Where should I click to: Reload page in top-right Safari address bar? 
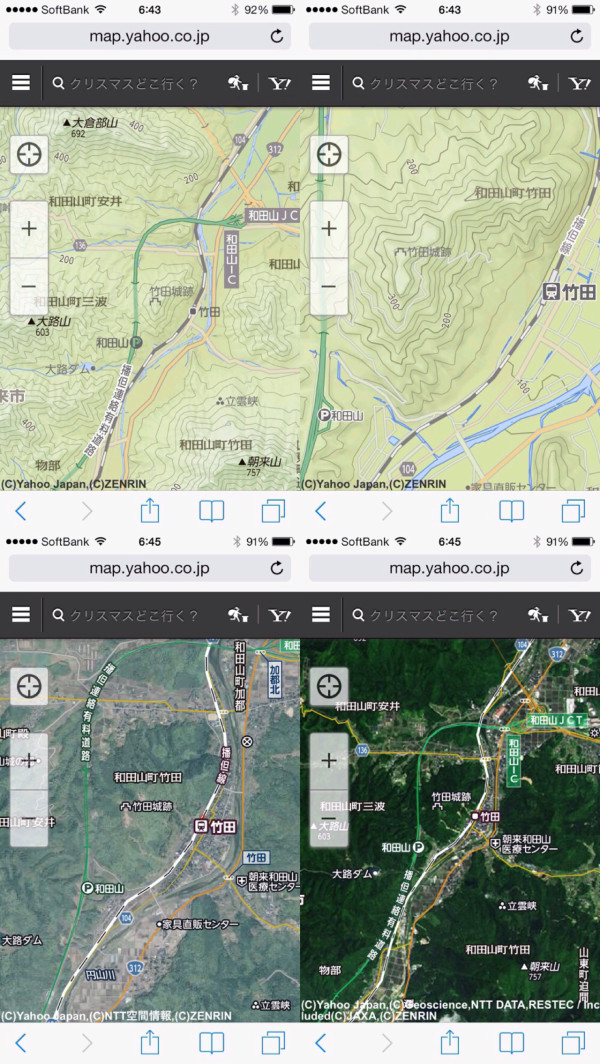576,37
